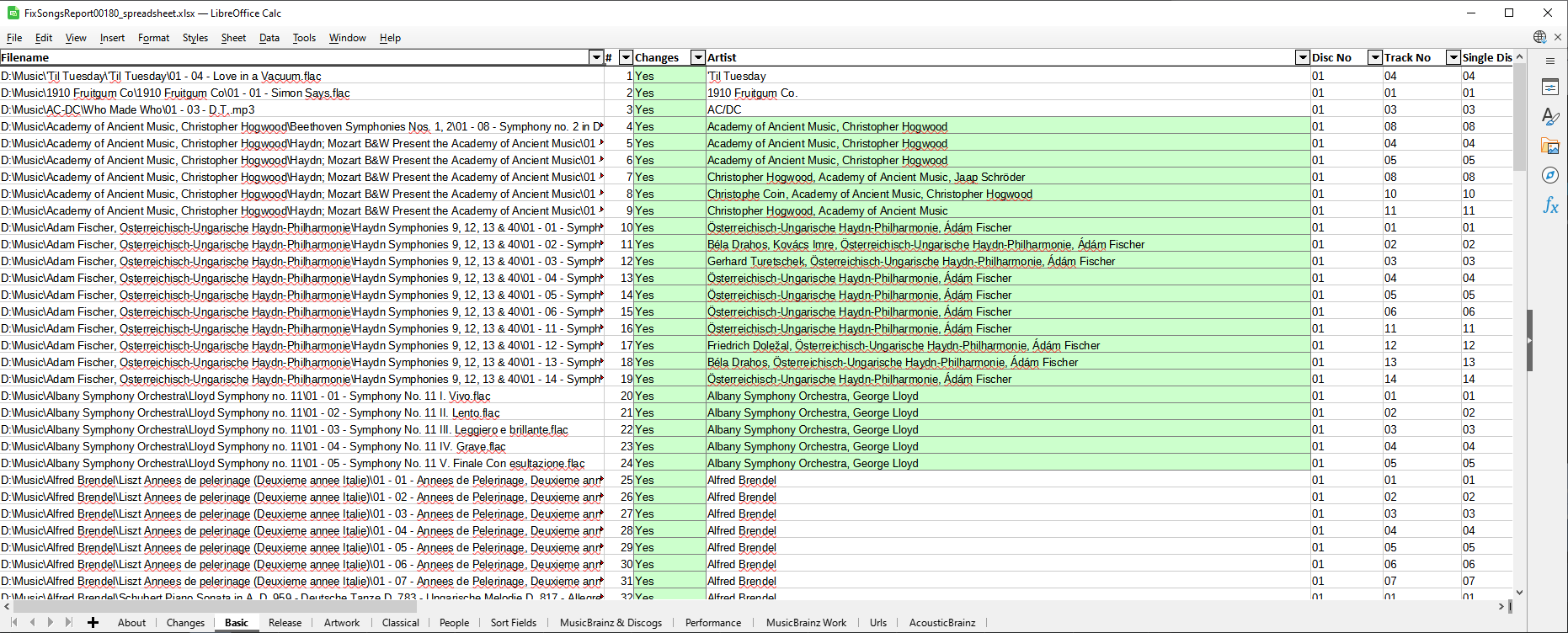Viewport: 1568px width, 633px height.
Task: Jump to the first sheet with the navigation arrow
Action: pyautogui.click(x=14, y=622)
